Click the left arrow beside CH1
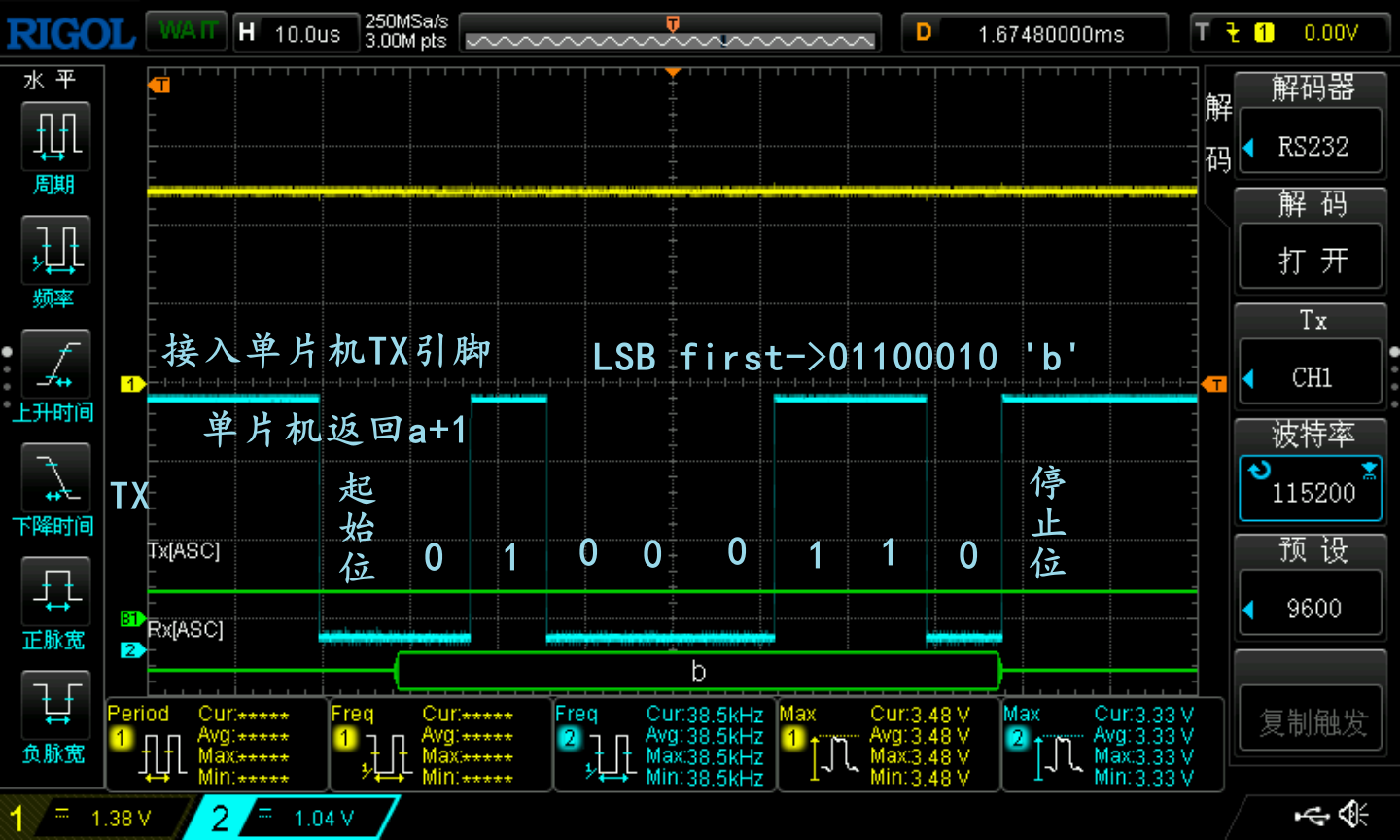This screenshot has height=840, width=1400. click(x=1249, y=378)
